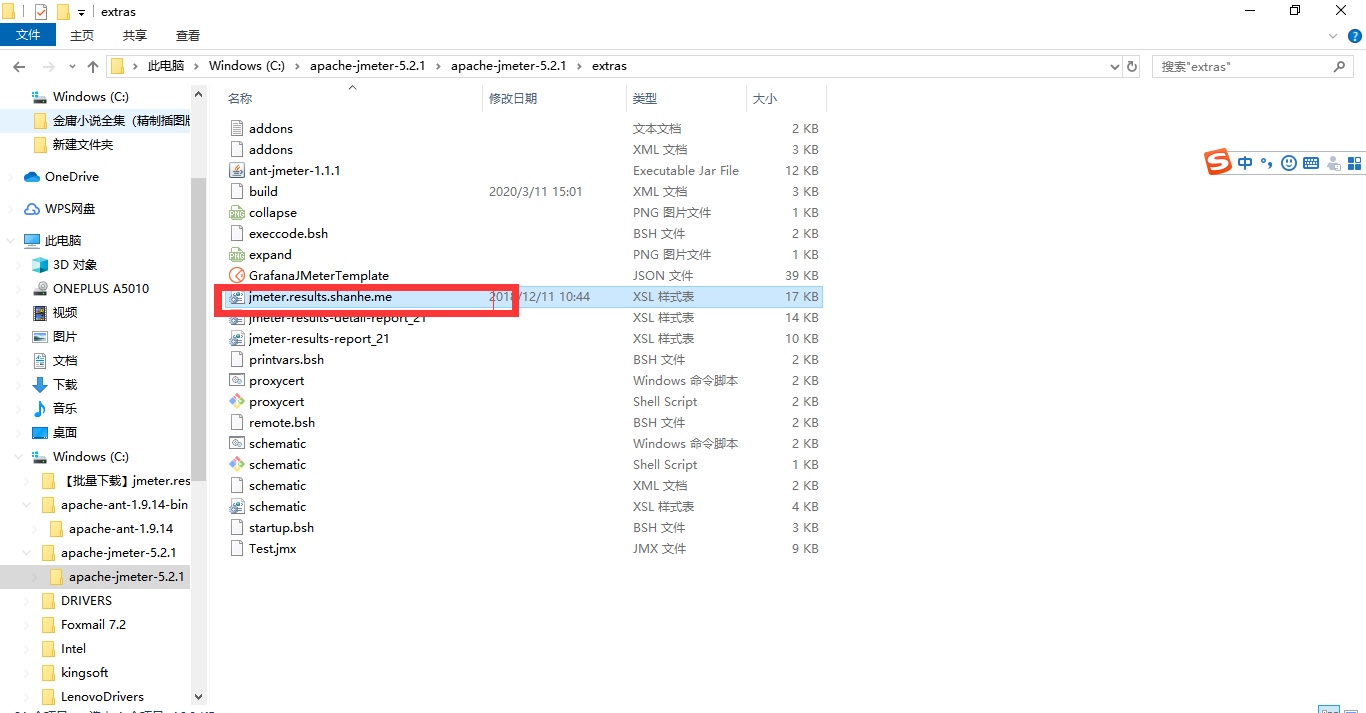Click the proxycert Shell Script icon
The height and width of the screenshot is (713, 1366).
point(237,401)
